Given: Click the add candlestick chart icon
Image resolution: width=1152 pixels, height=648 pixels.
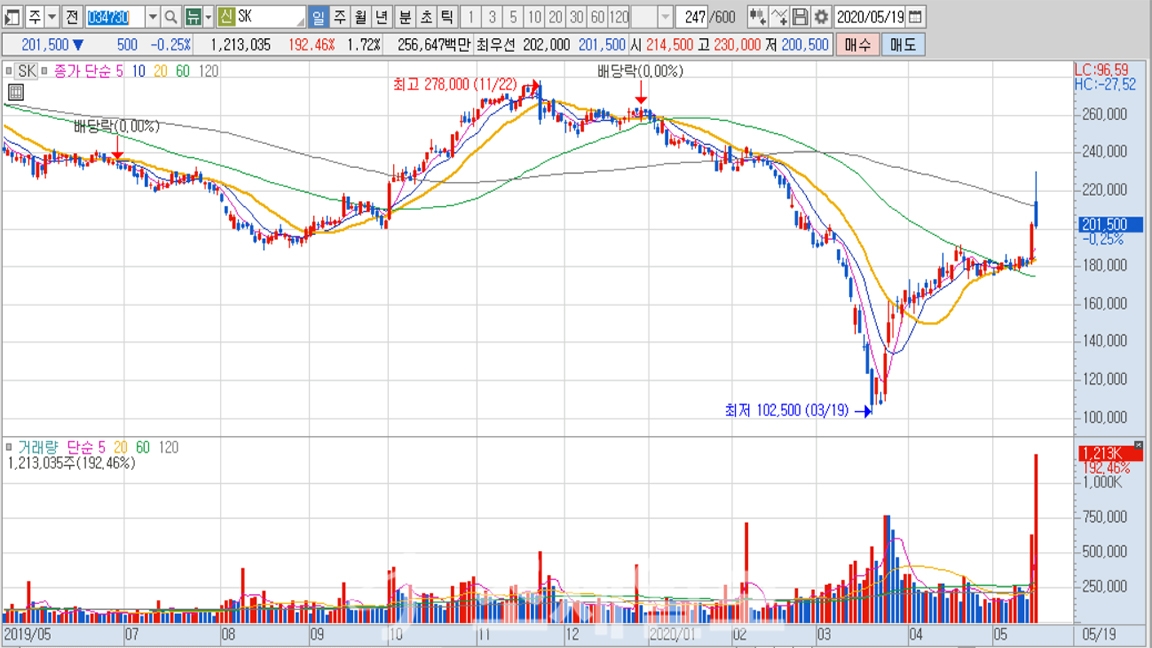Looking at the screenshot, I should 758,17.
